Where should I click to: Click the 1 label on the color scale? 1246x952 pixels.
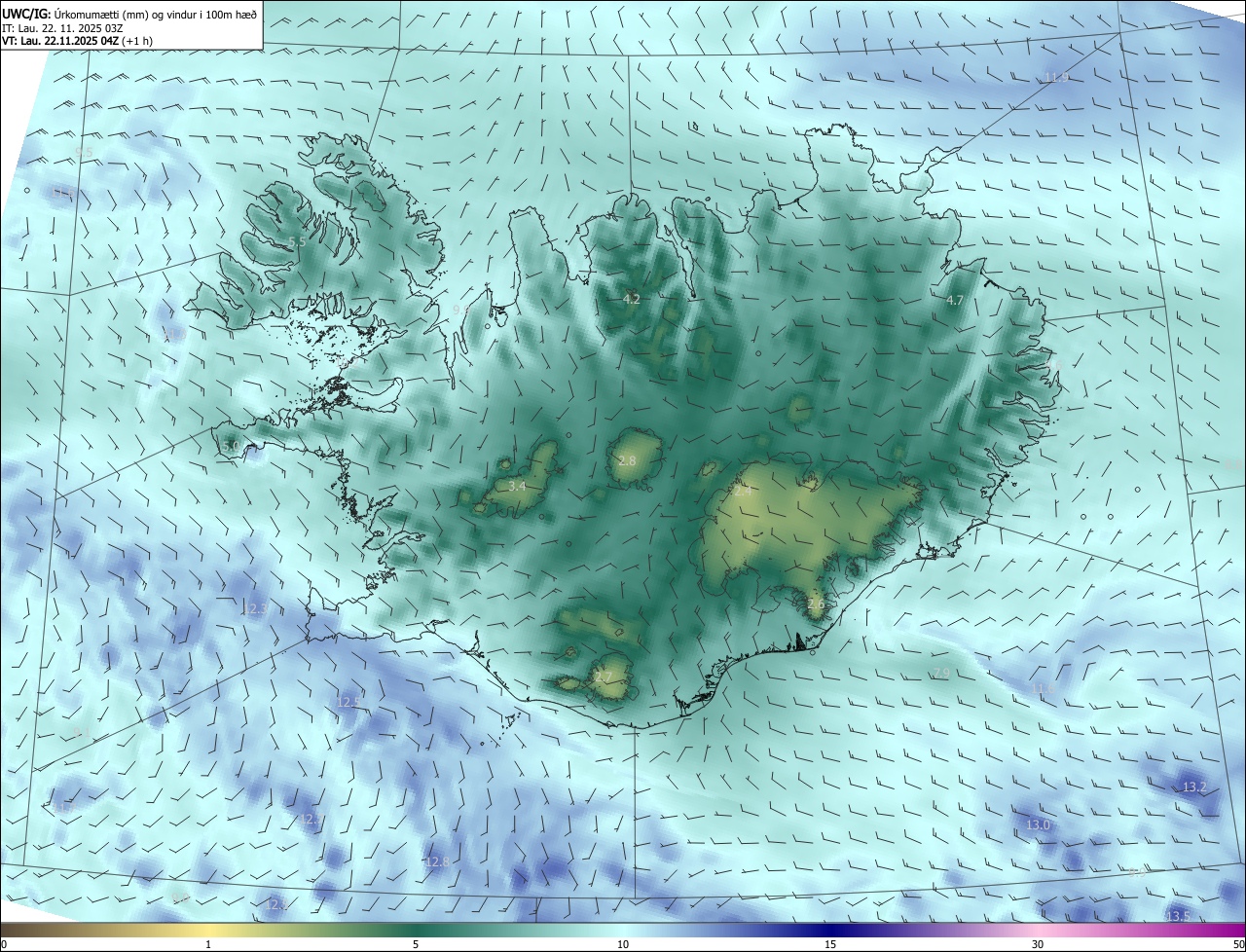click(208, 944)
